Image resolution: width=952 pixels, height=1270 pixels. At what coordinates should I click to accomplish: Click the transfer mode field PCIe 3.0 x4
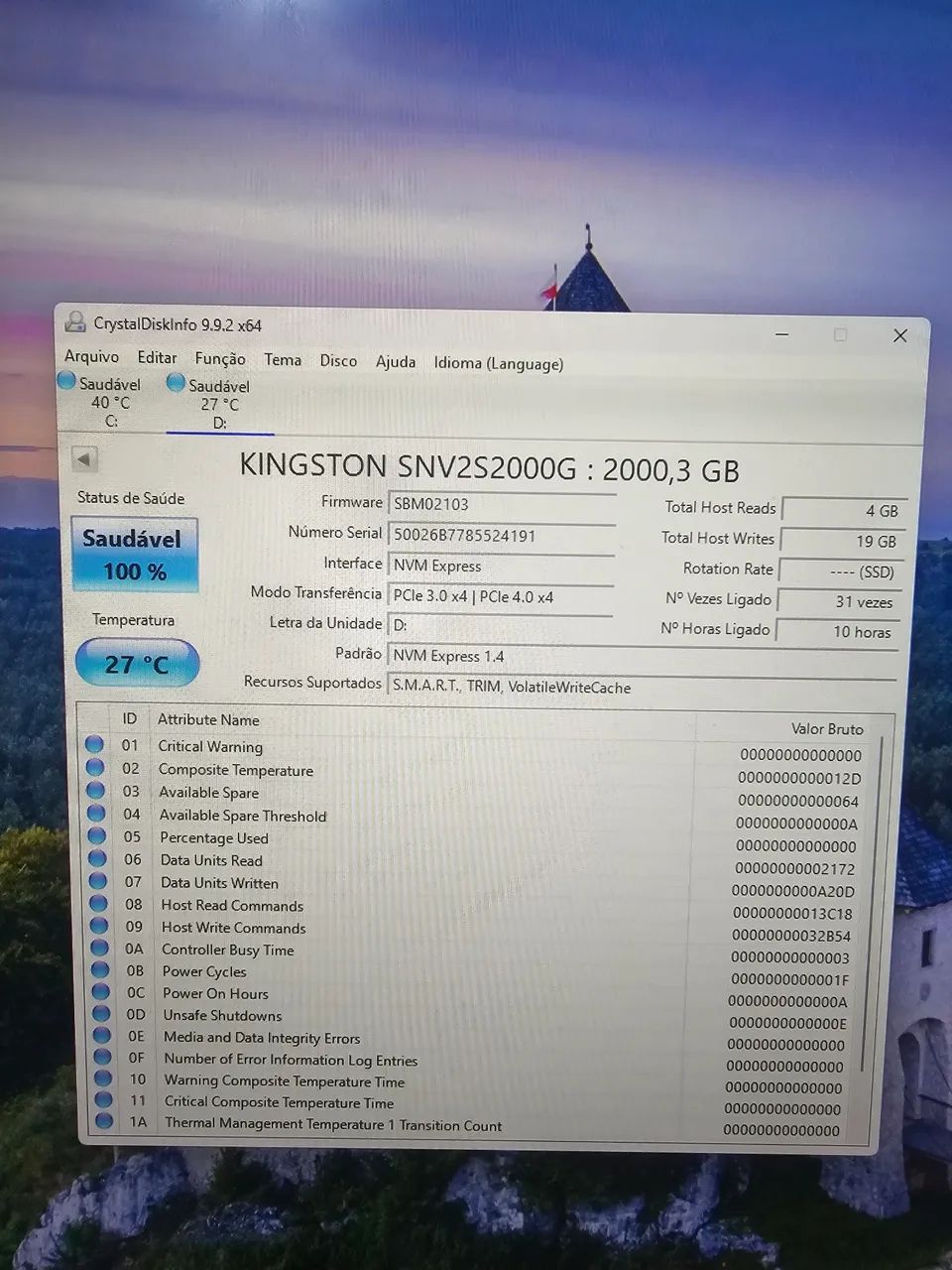(x=500, y=597)
